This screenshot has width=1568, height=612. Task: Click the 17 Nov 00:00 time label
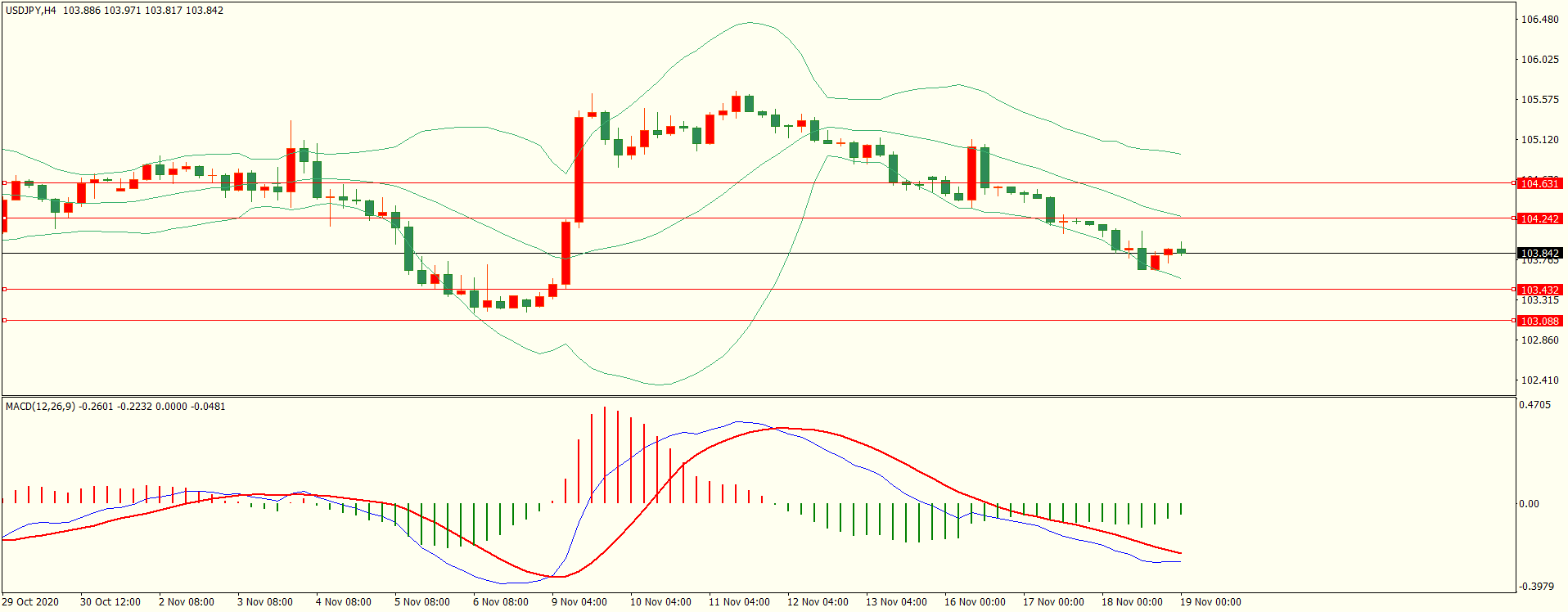coord(1053,602)
